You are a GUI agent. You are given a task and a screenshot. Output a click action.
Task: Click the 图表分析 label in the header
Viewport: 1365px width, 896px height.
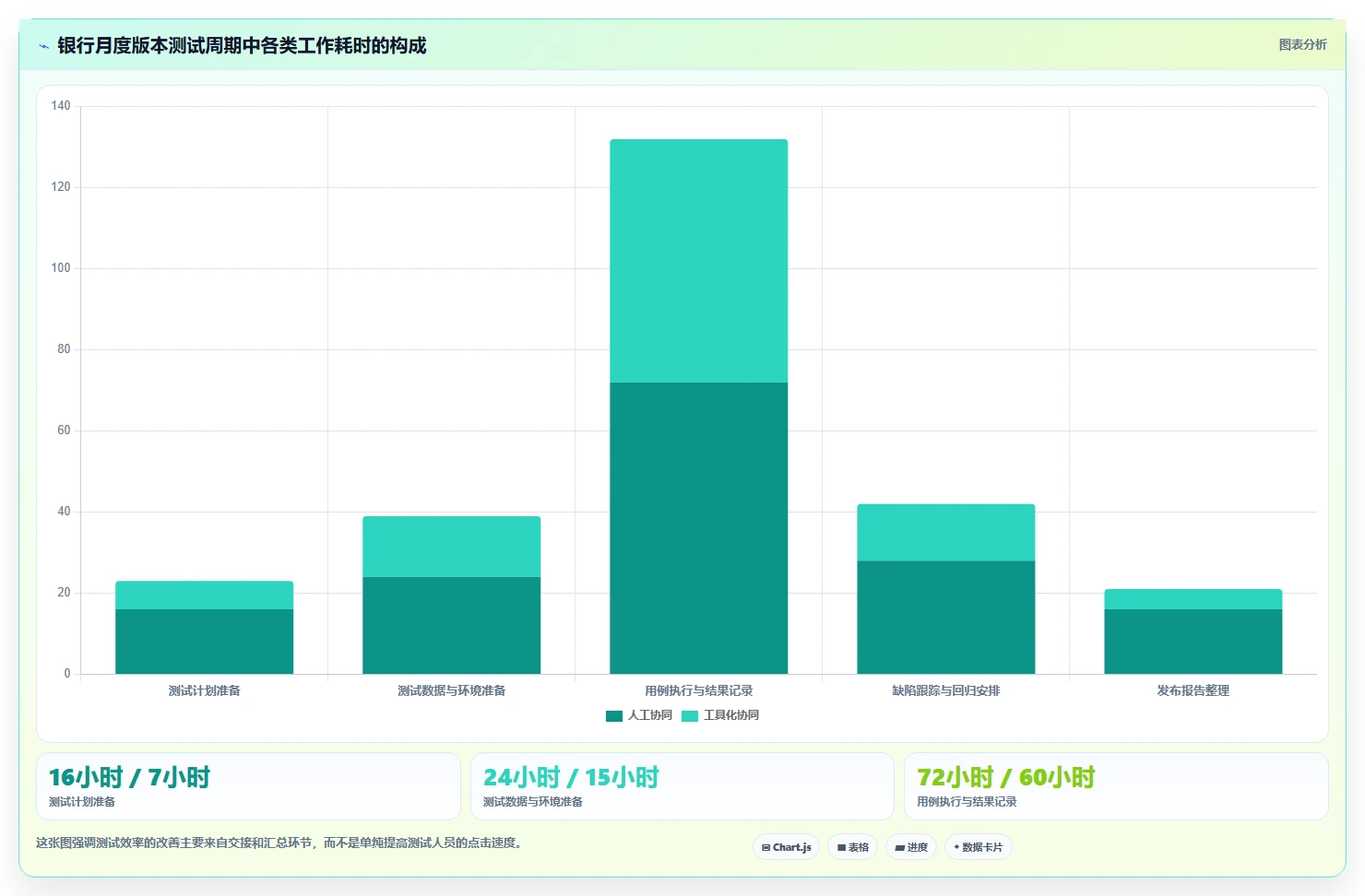click(x=1302, y=44)
